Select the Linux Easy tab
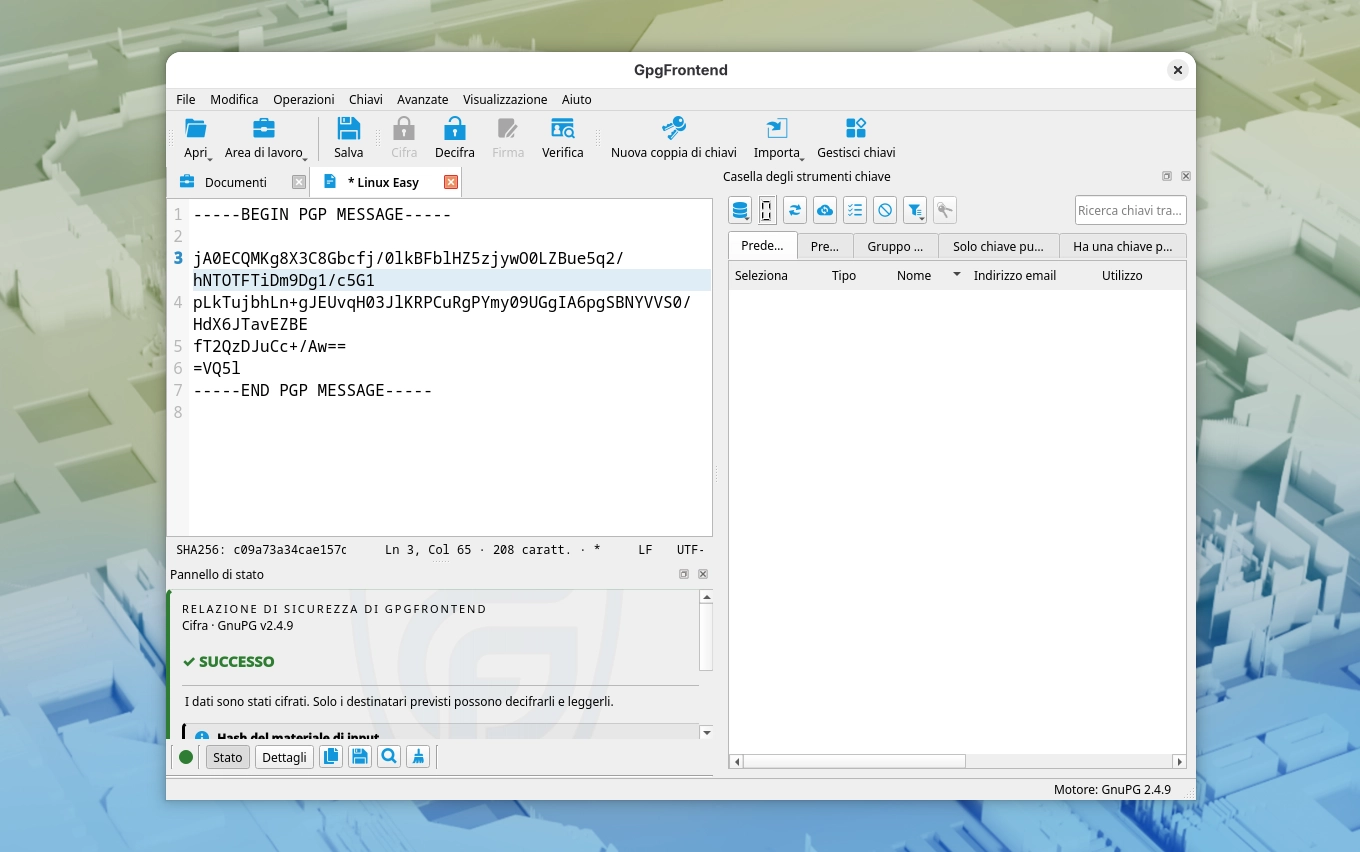This screenshot has height=852, width=1360. coord(384,182)
